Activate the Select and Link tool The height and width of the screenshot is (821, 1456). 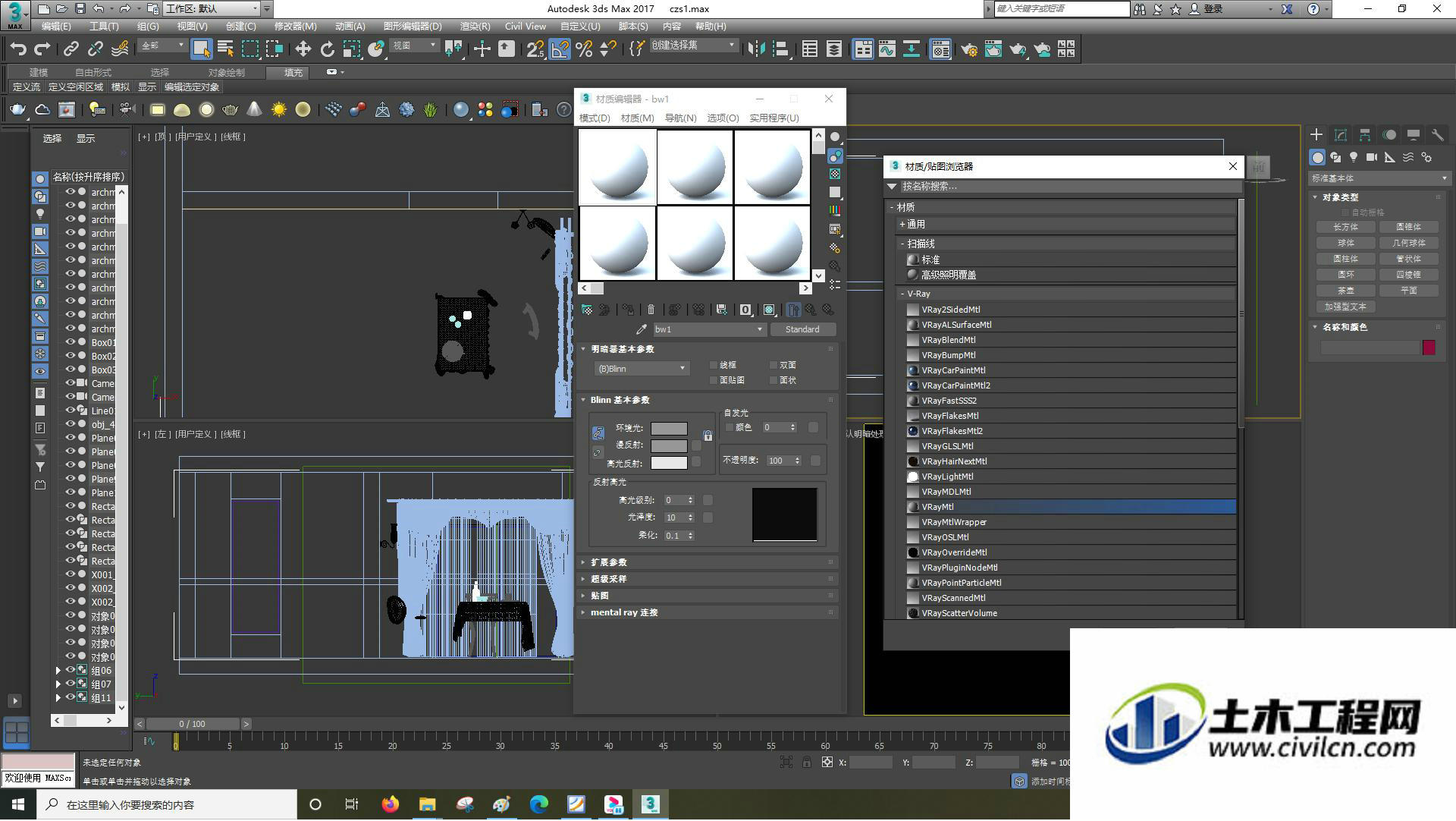pyautogui.click(x=71, y=49)
